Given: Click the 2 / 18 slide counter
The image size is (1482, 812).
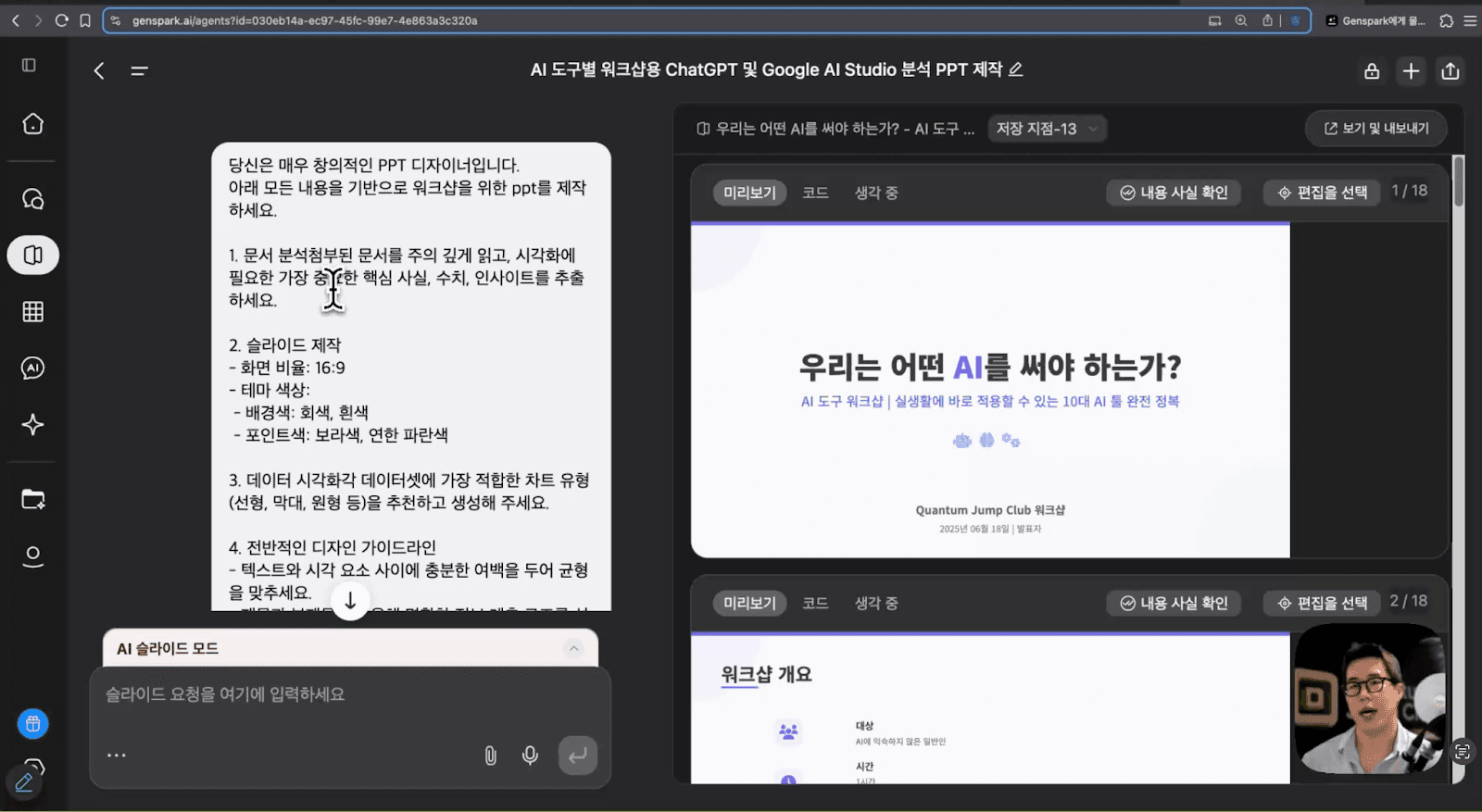Looking at the screenshot, I should click(x=1409, y=601).
